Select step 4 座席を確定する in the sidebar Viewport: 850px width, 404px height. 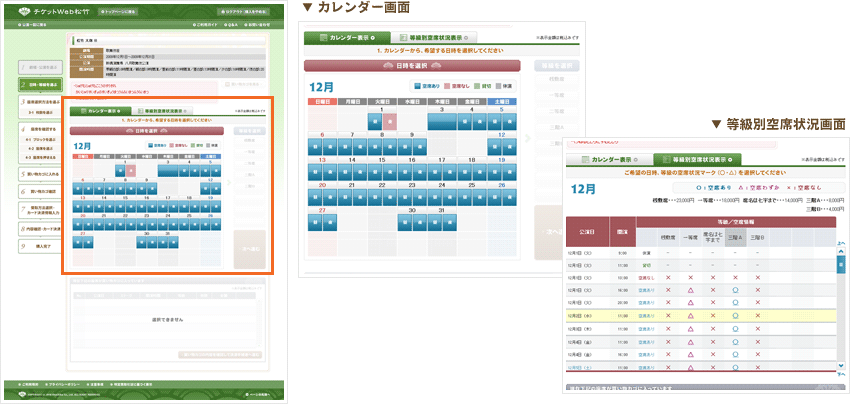41,130
